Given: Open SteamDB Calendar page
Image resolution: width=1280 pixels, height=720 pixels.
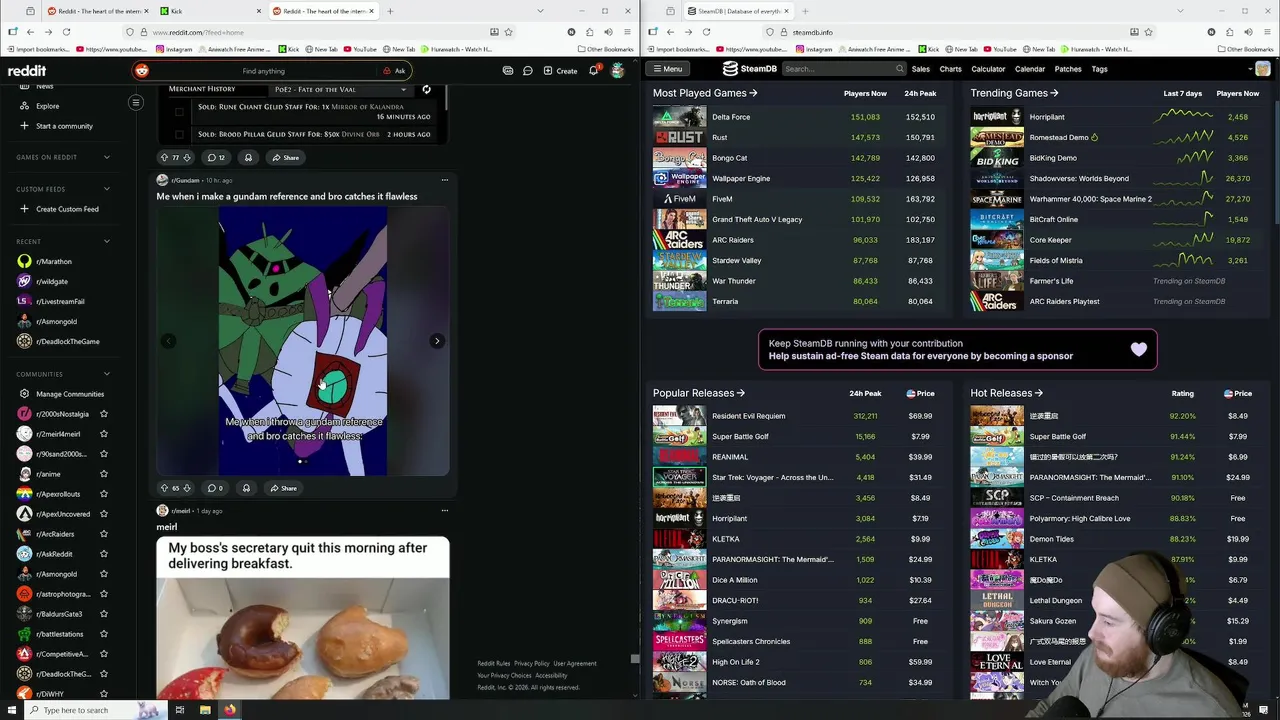Looking at the screenshot, I should click(1030, 69).
